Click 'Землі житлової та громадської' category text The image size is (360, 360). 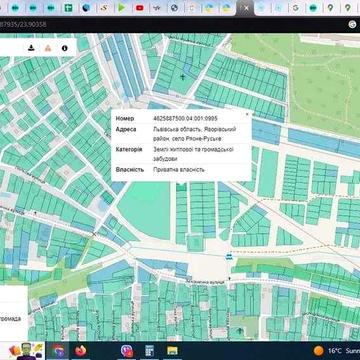(x=193, y=149)
